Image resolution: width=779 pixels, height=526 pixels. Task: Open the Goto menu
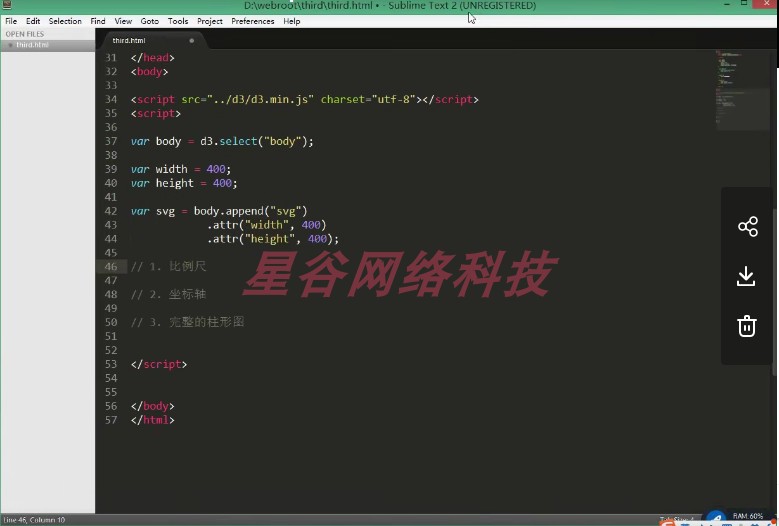click(150, 21)
